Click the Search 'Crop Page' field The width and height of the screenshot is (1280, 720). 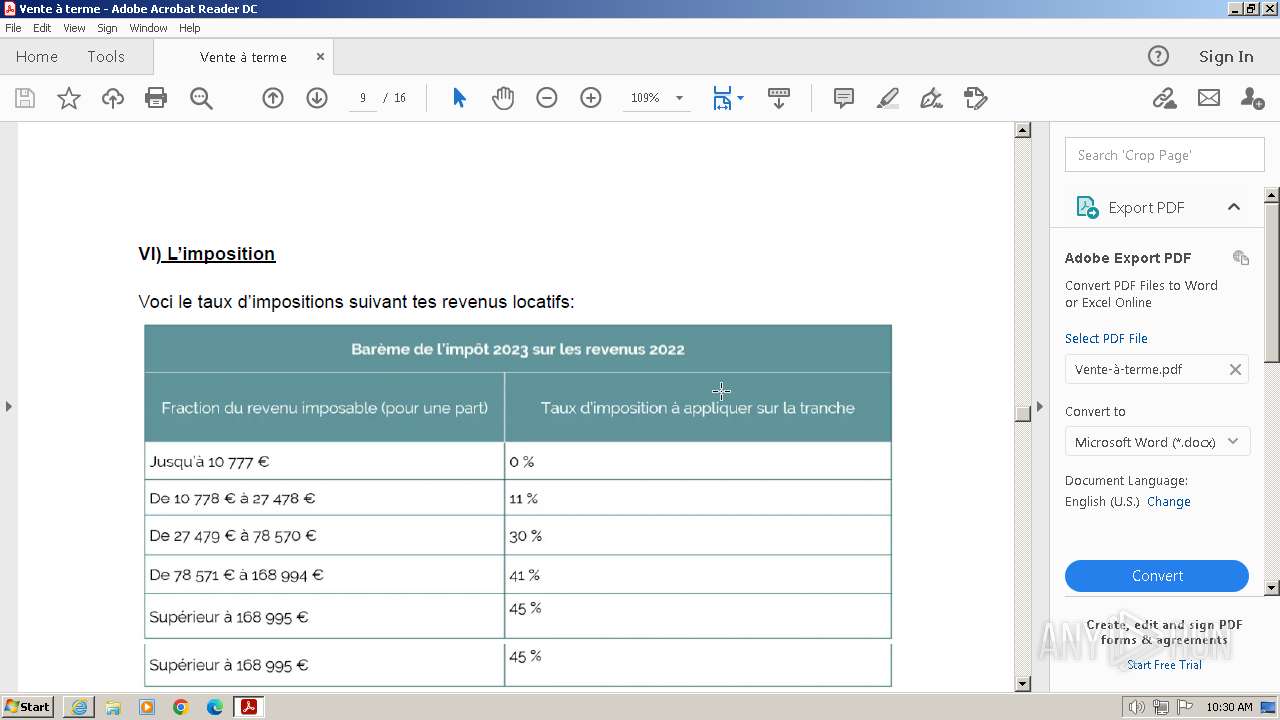click(x=1165, y=155)
